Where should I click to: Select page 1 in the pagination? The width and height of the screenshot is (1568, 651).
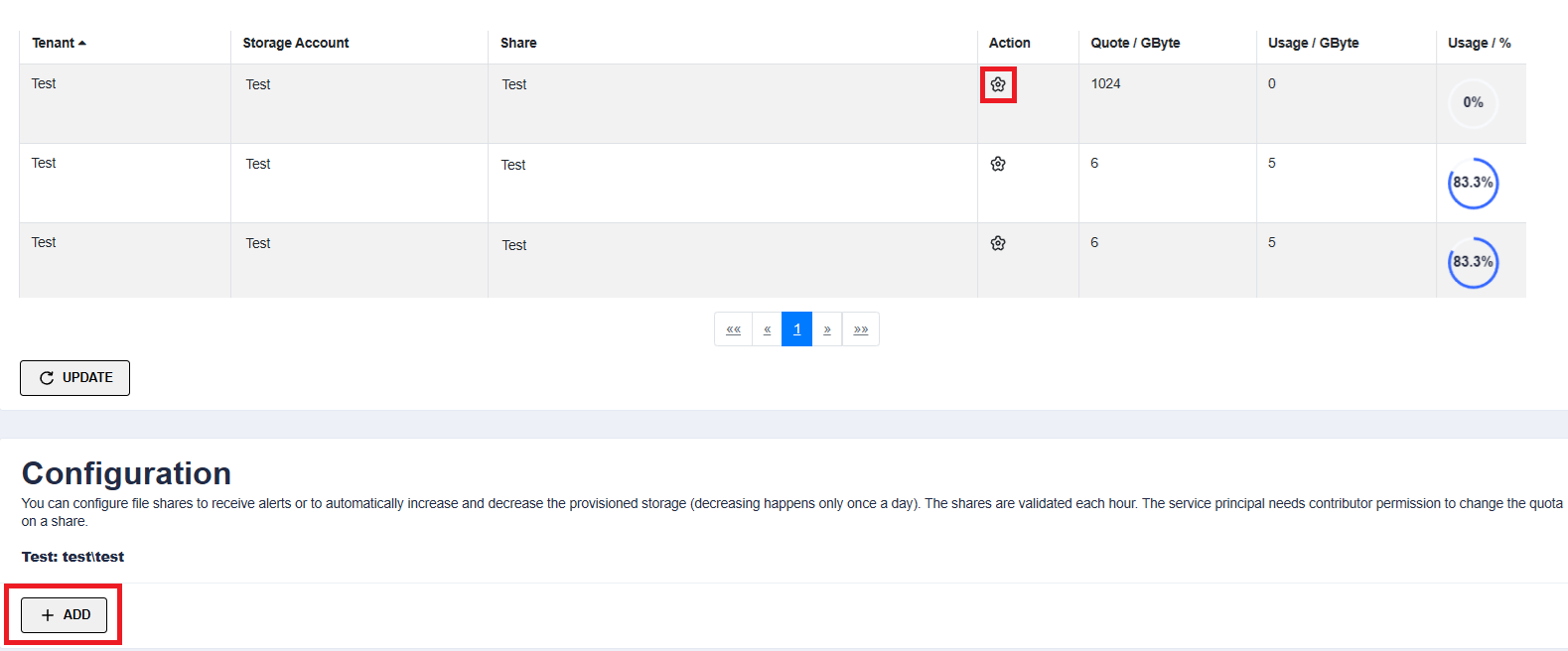coord(796,329)
